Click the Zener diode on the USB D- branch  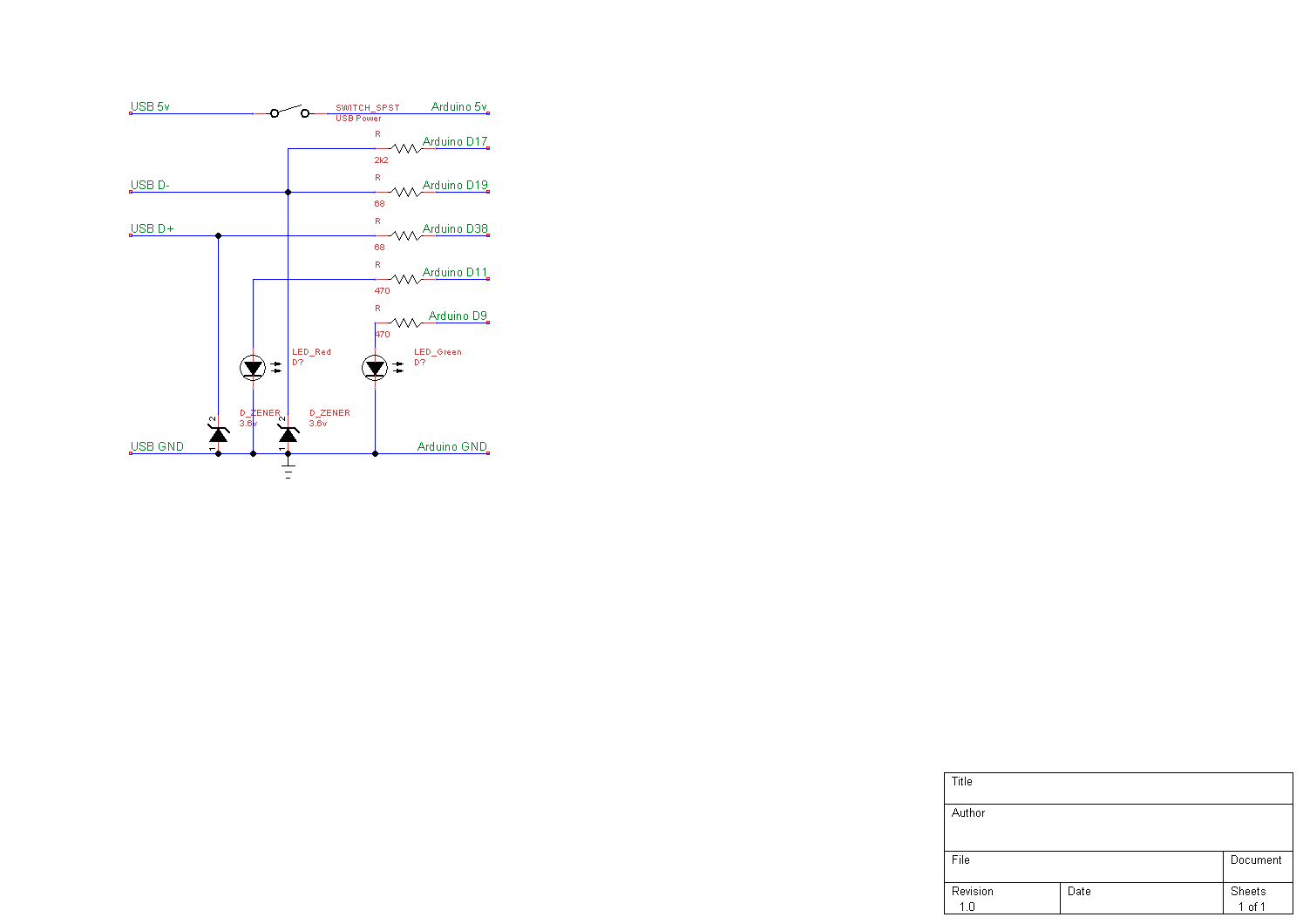coord(288,433)
